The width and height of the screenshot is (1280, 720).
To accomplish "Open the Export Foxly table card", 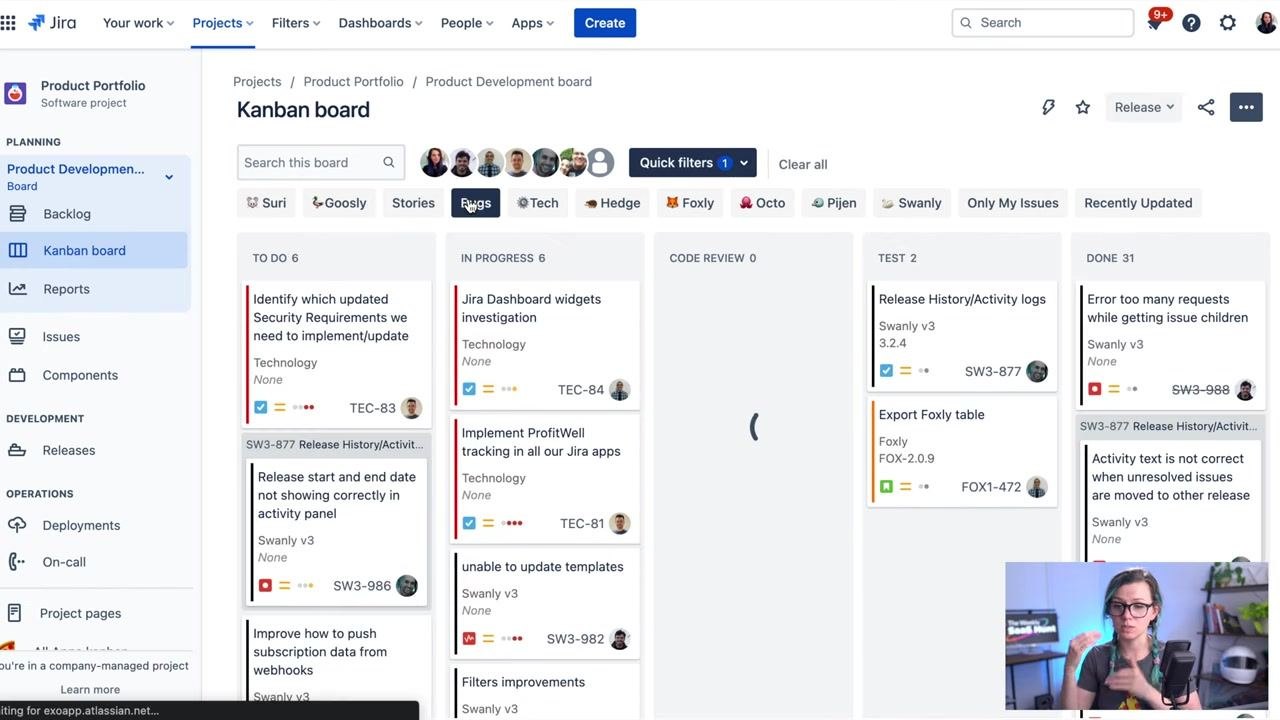I will click(962, 451).
